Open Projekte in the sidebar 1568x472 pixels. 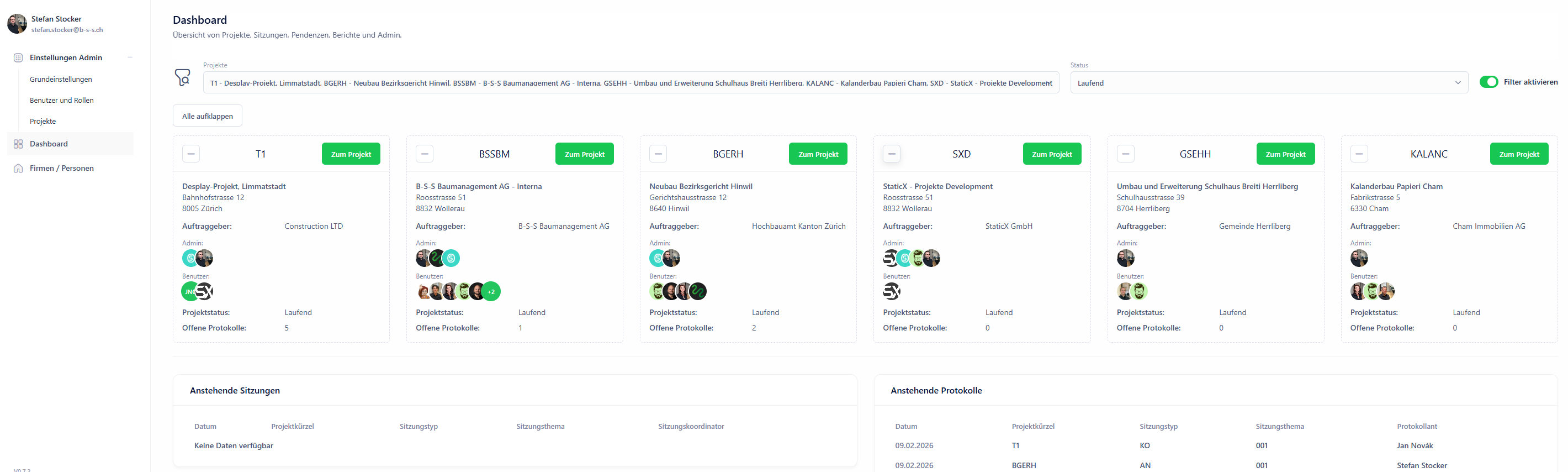[x=43, y=122]
